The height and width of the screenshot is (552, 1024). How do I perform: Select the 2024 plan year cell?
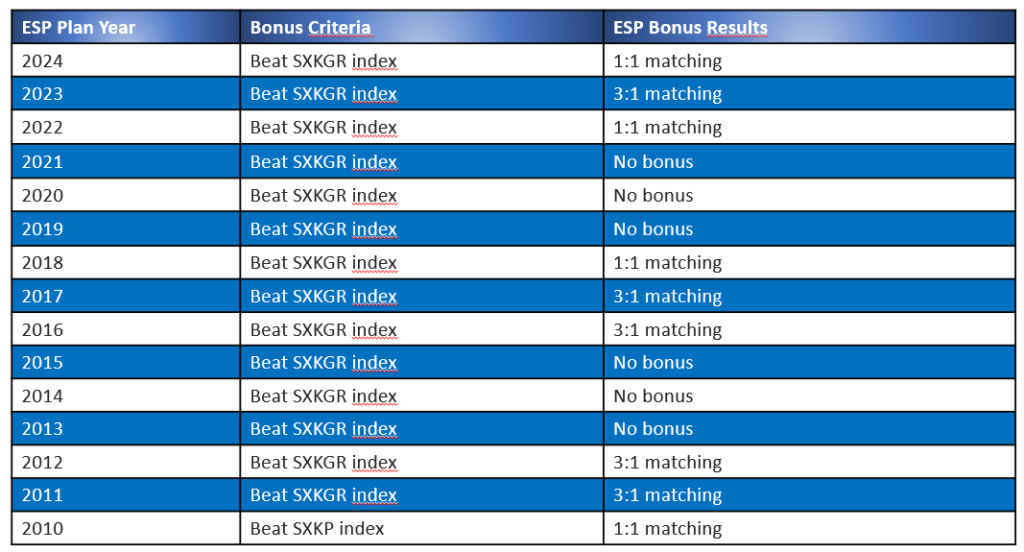43,61
